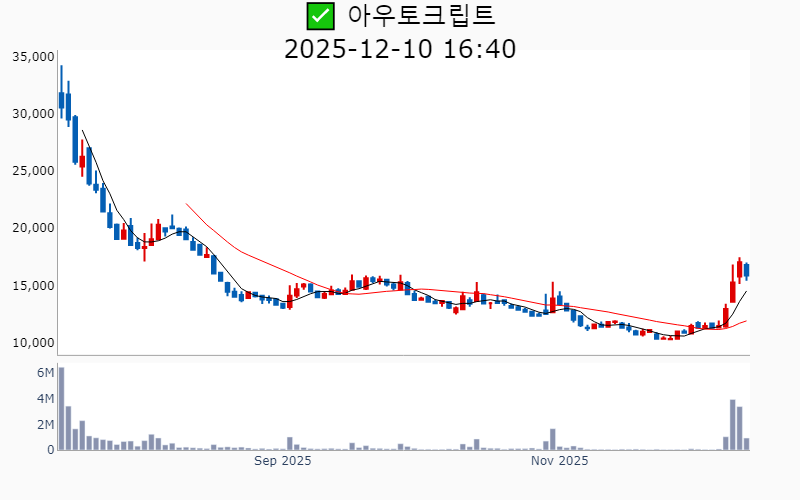Click the tallest volume bar at far left
Image resolution: width=800 pixels, height=500 pixels.
tap(61, 408)
